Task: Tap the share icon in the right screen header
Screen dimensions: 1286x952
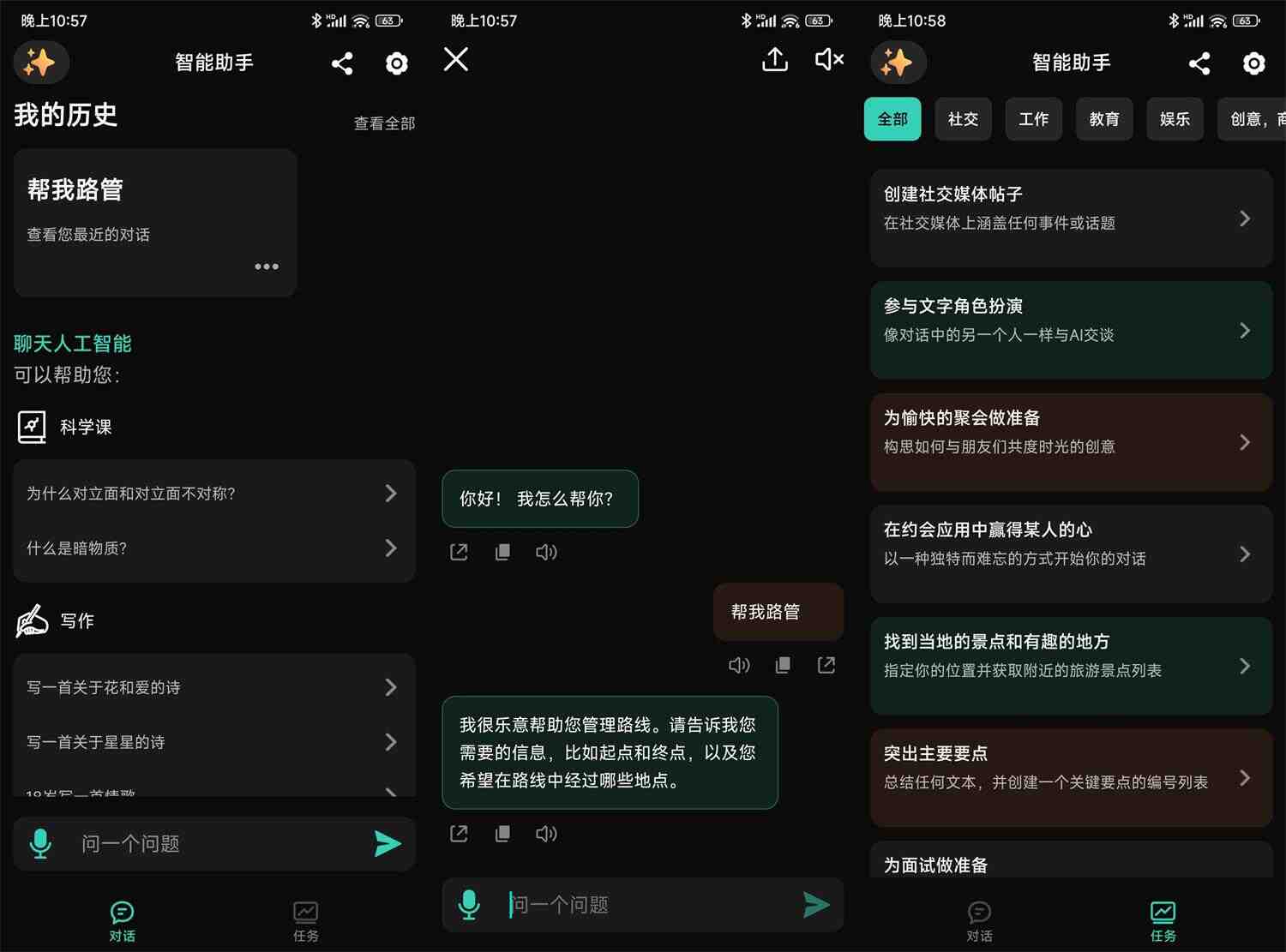Action: 1199,63
